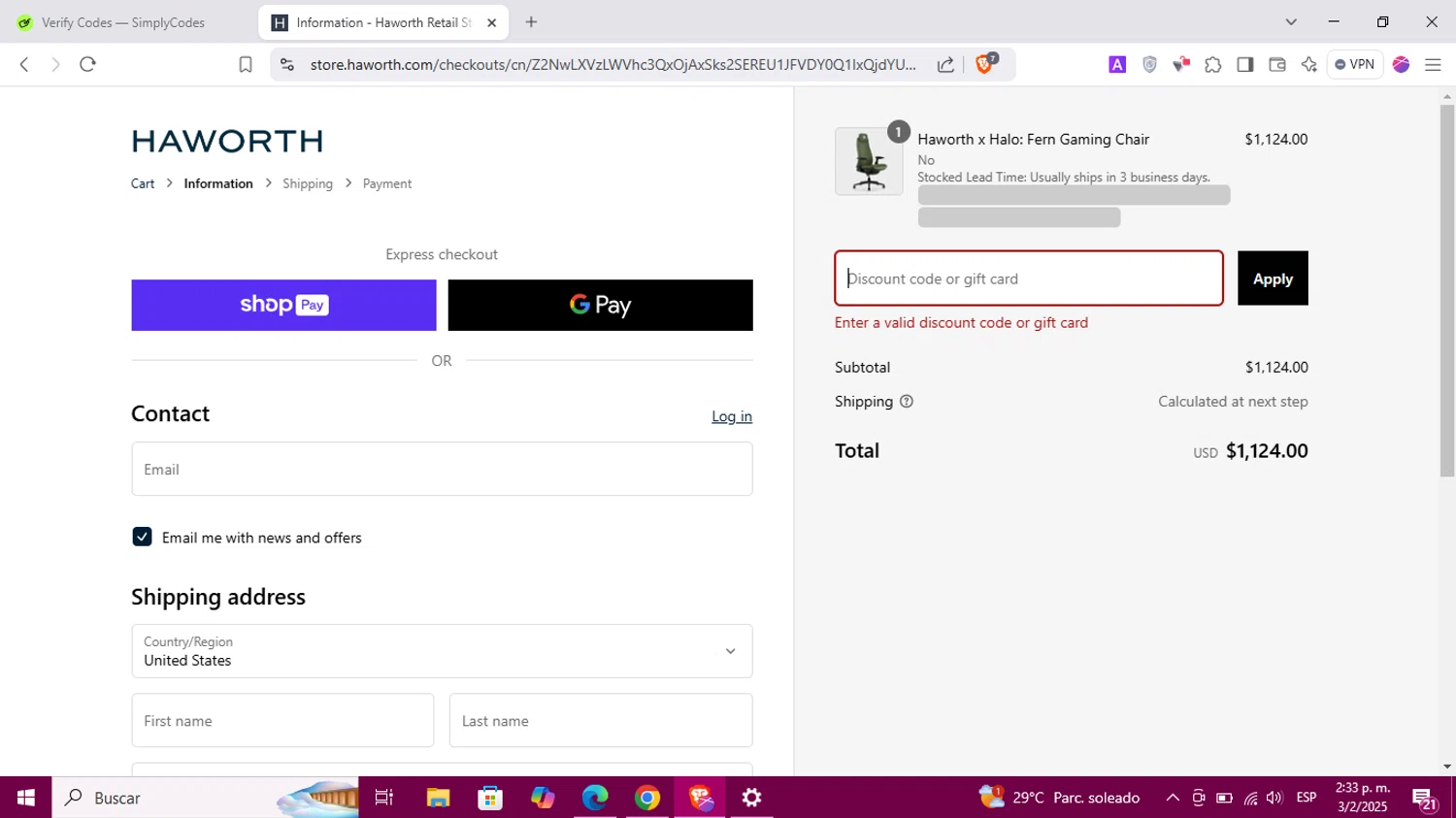Click the Shipping breadcrumb step
The height and width of the screenshot is (818, 1456).
308,183
